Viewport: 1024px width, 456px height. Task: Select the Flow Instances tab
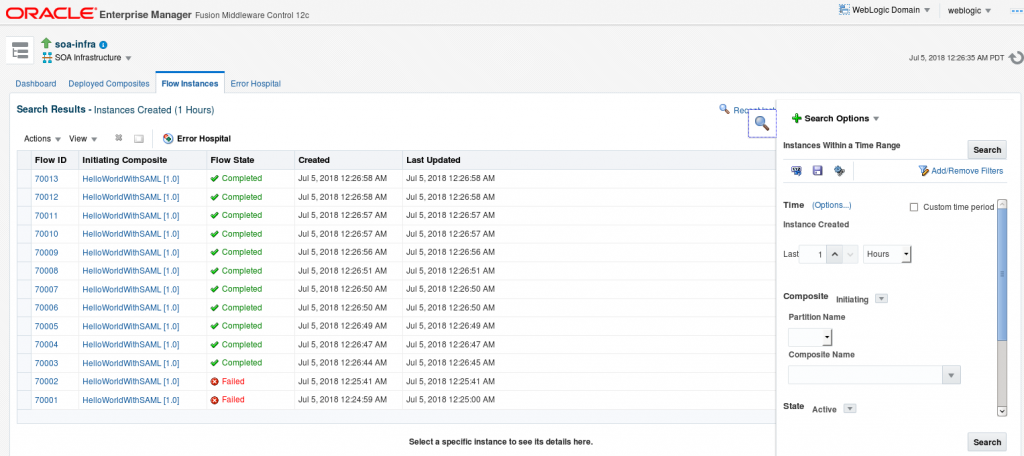[190, 84]
